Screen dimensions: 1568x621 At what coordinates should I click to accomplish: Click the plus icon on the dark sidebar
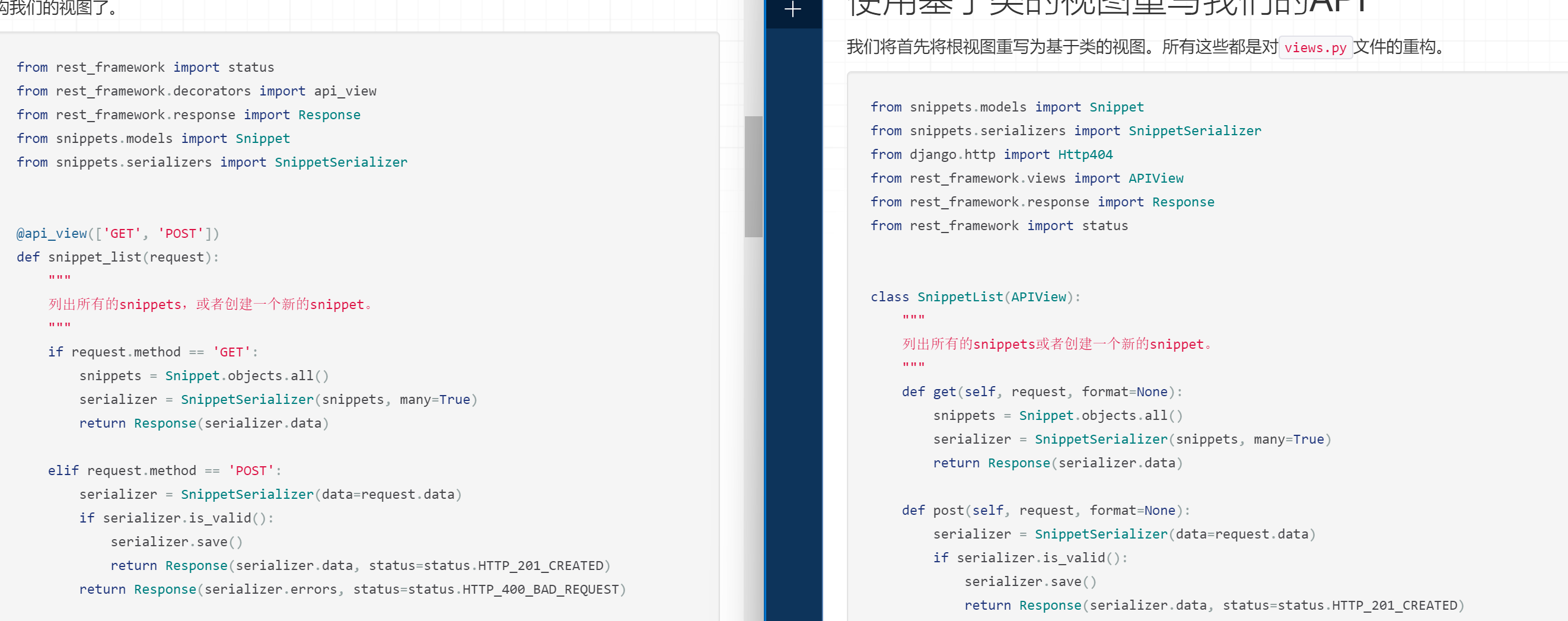pyautogui.click(x=792, y=9)
